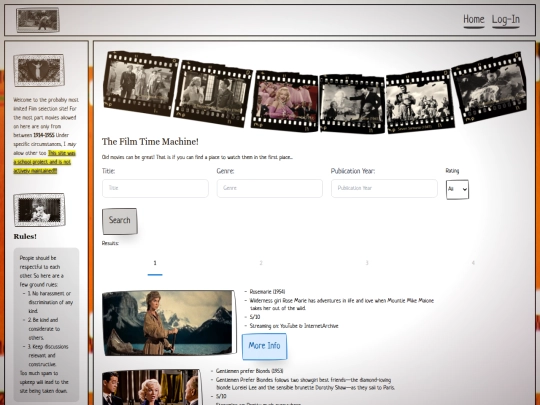The height and width of the screenshot is (405, 540).
Task: Click the fifth filmstrip frame from the left
Action: point(419,102)
